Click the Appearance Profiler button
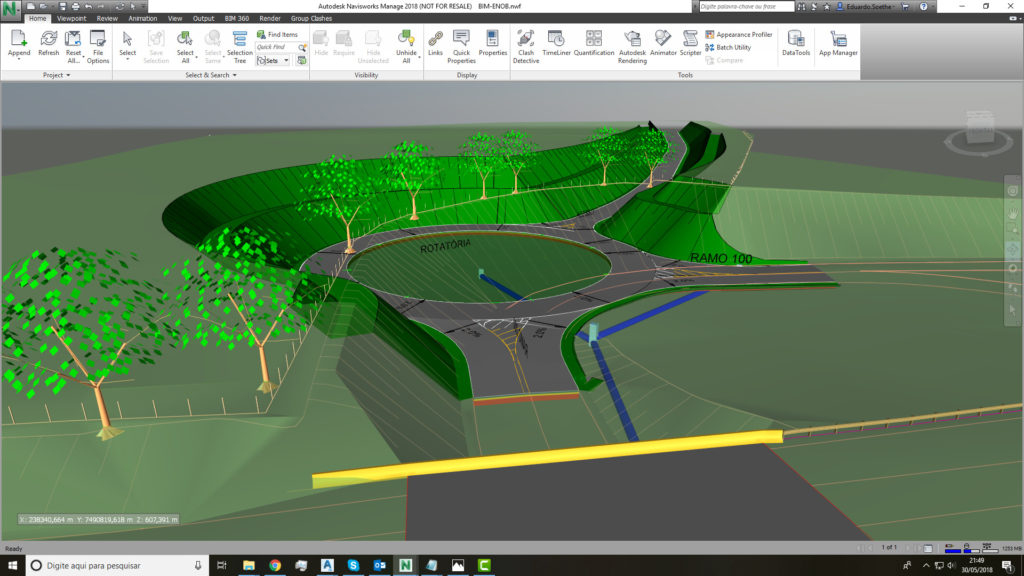This screenshot has width=1024, height=576. 739,35
